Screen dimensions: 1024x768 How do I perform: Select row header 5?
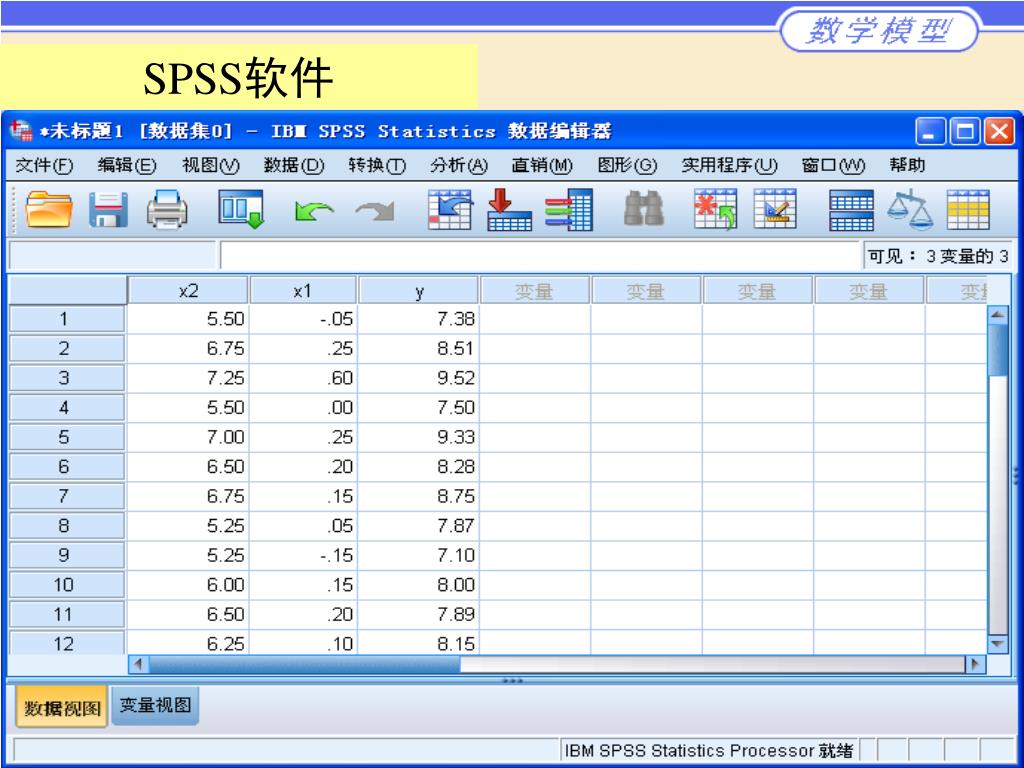tap(66, 437)
